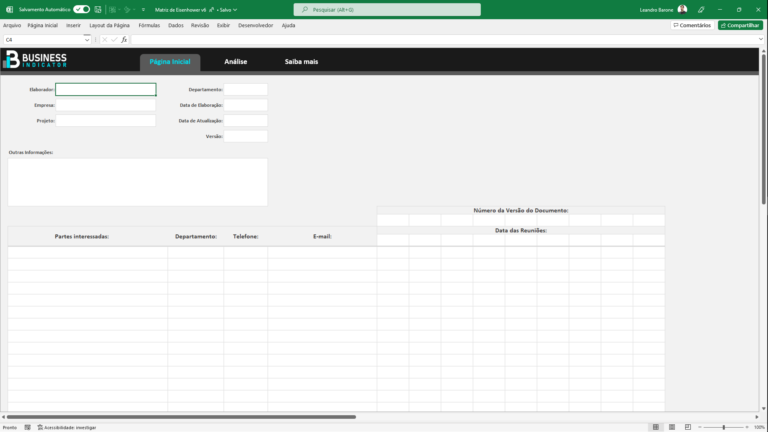Click the Compartilhar button

click(740, 25)
